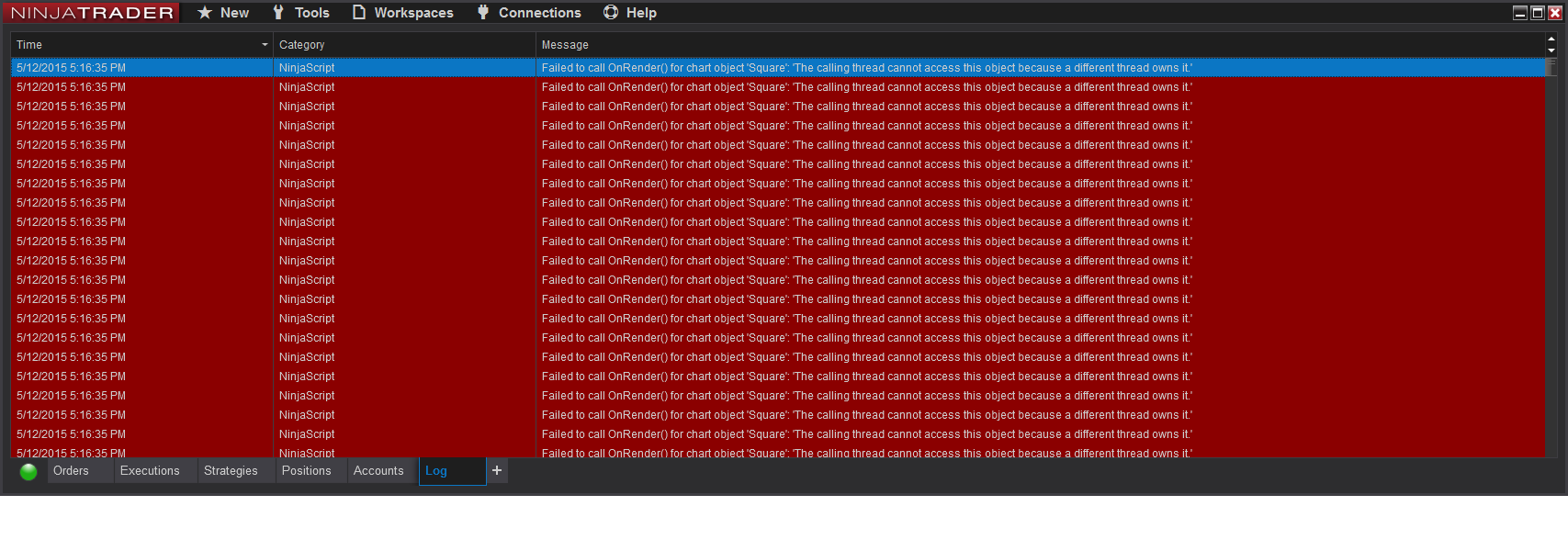Screen dimensions: 1568x551
Task: Add a new tab with plus button
Action: (497, 471)
